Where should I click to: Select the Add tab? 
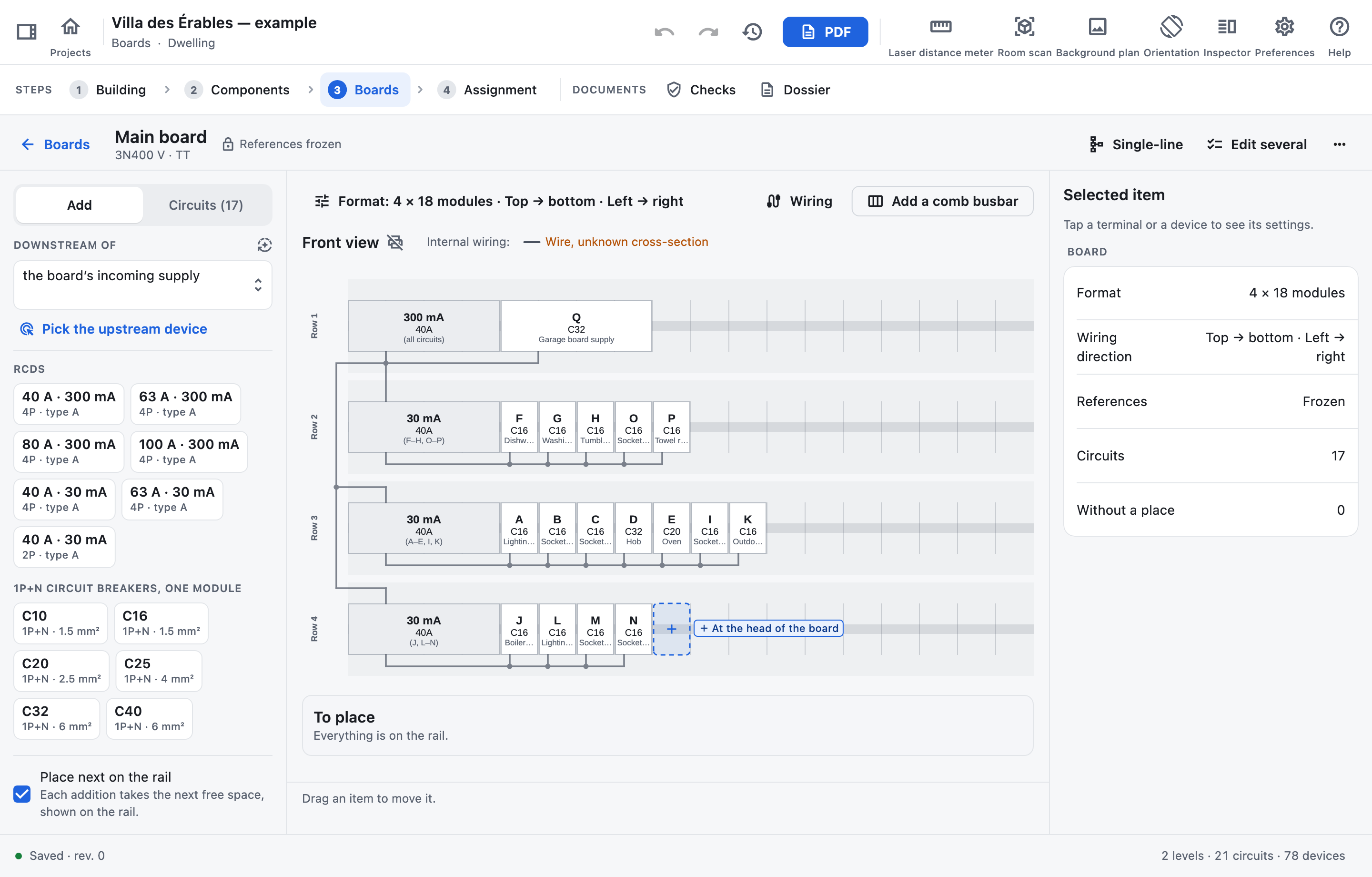pos(79,205)
